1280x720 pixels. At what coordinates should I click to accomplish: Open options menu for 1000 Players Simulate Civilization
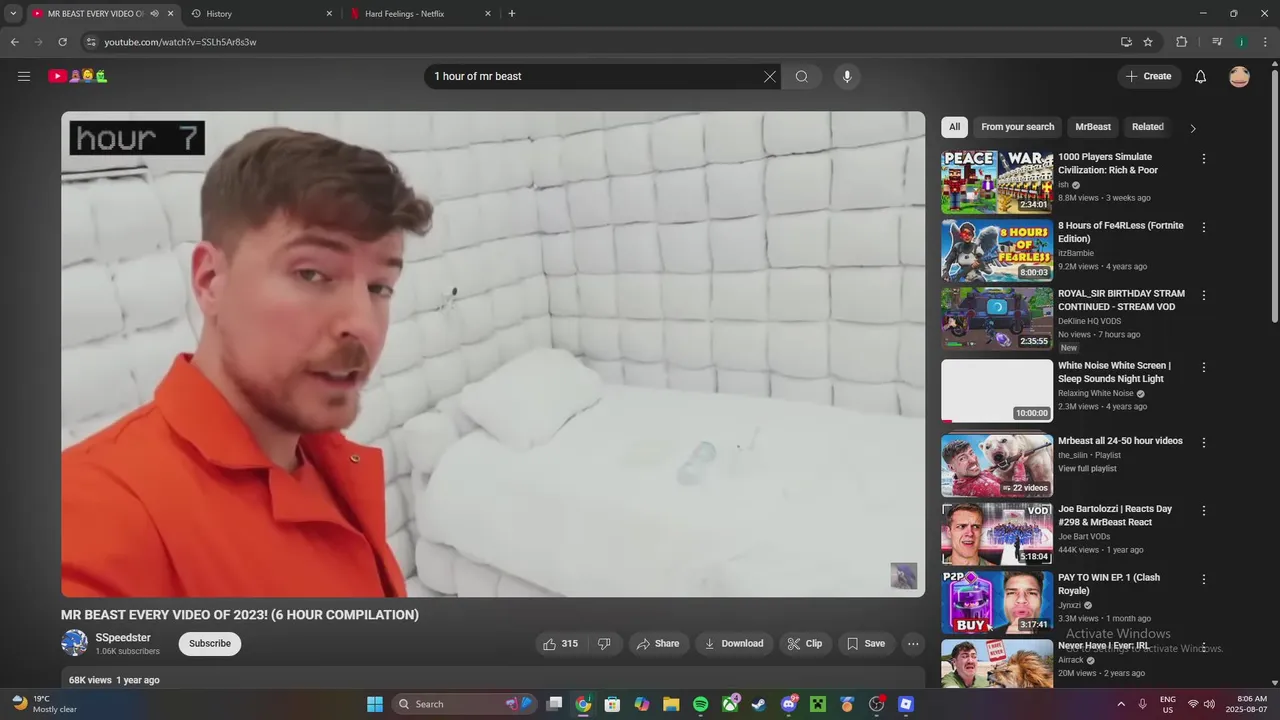pos(1204,159)
